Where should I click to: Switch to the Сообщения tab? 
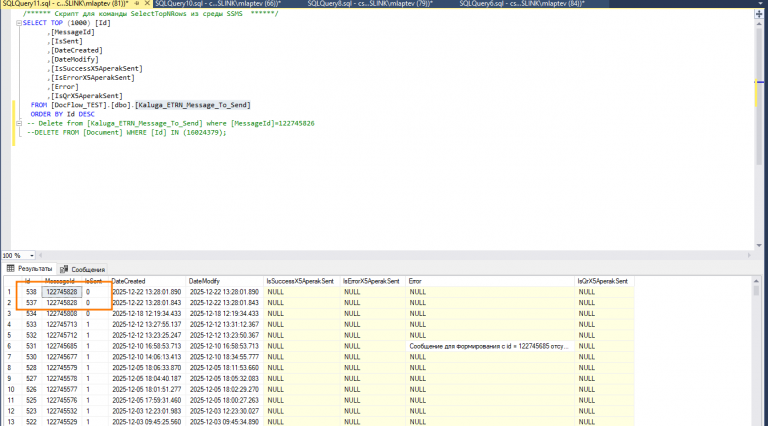87,269
